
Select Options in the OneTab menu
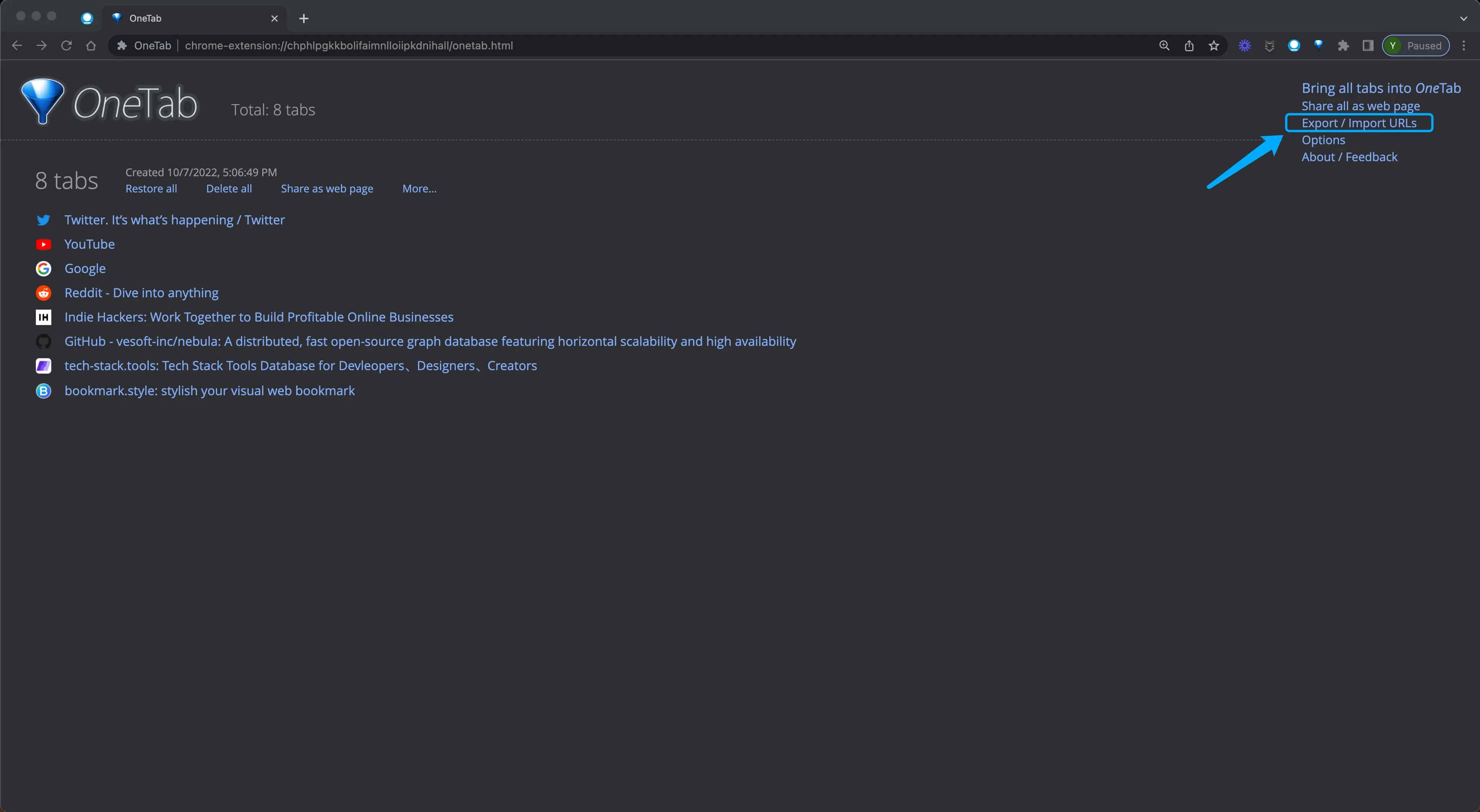[x=1323, y=140]
